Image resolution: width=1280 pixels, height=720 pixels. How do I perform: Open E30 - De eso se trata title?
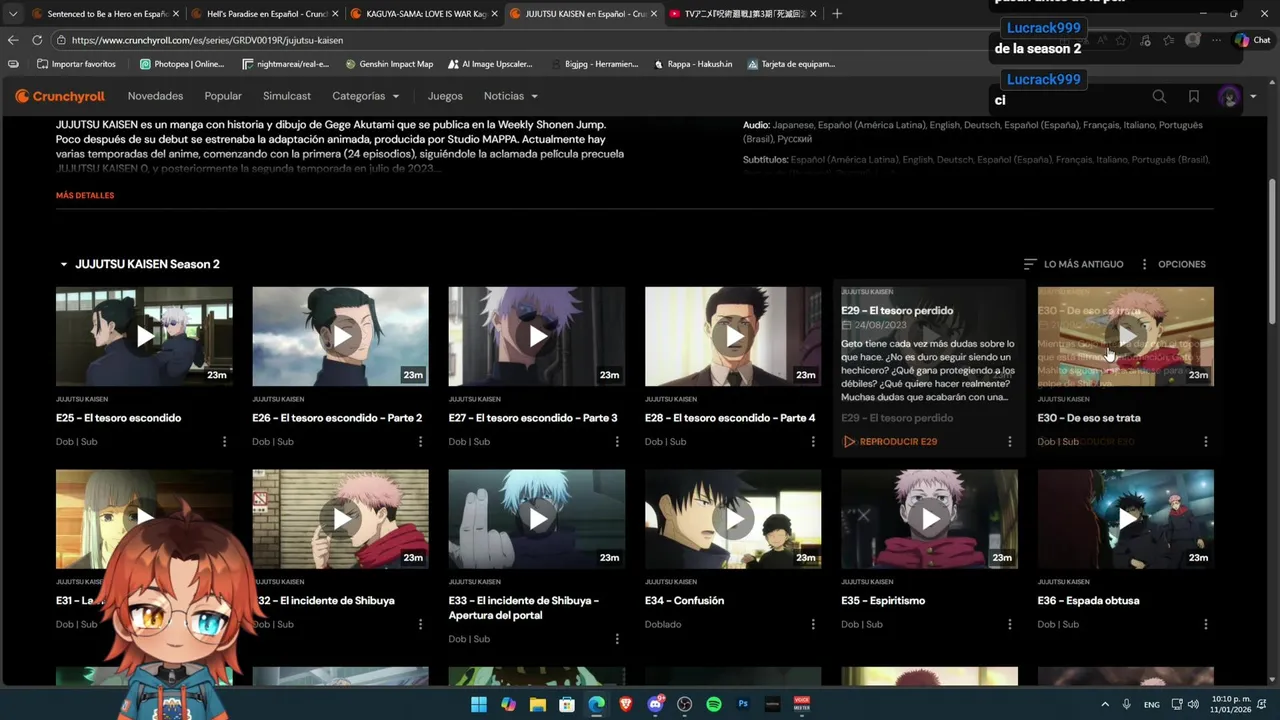click(1089, 418)
